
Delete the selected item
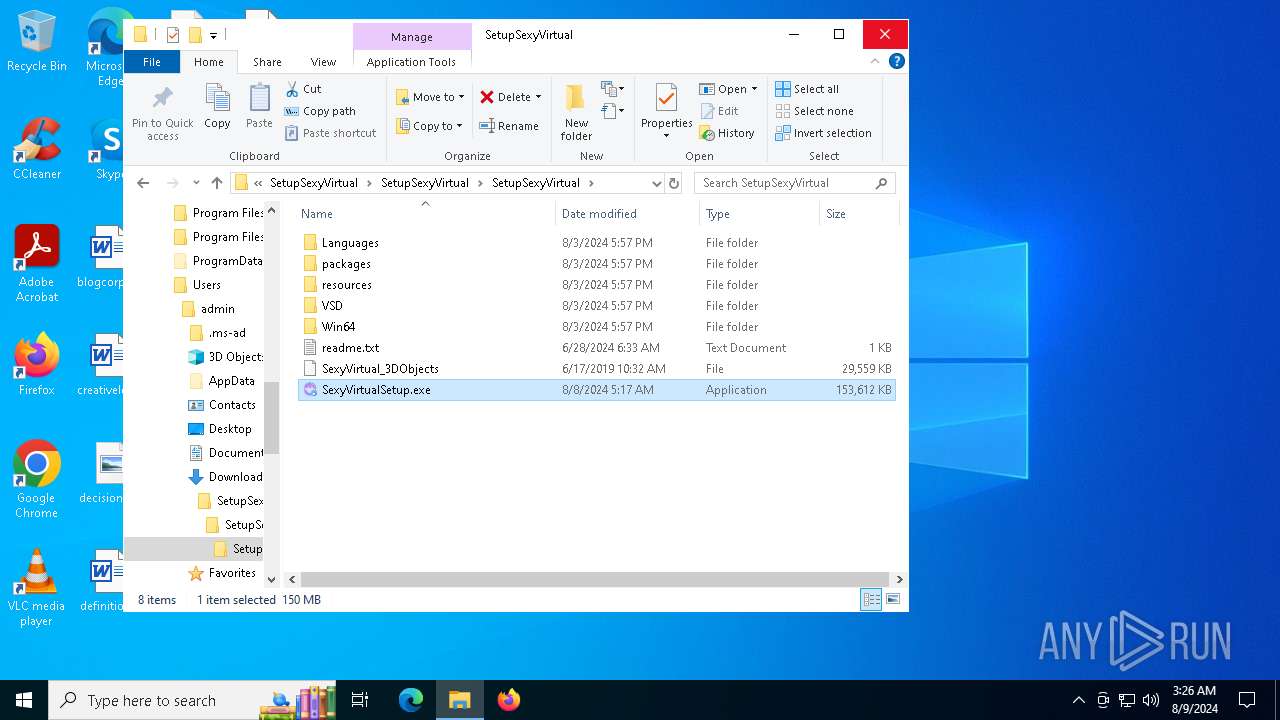point(505,97)
